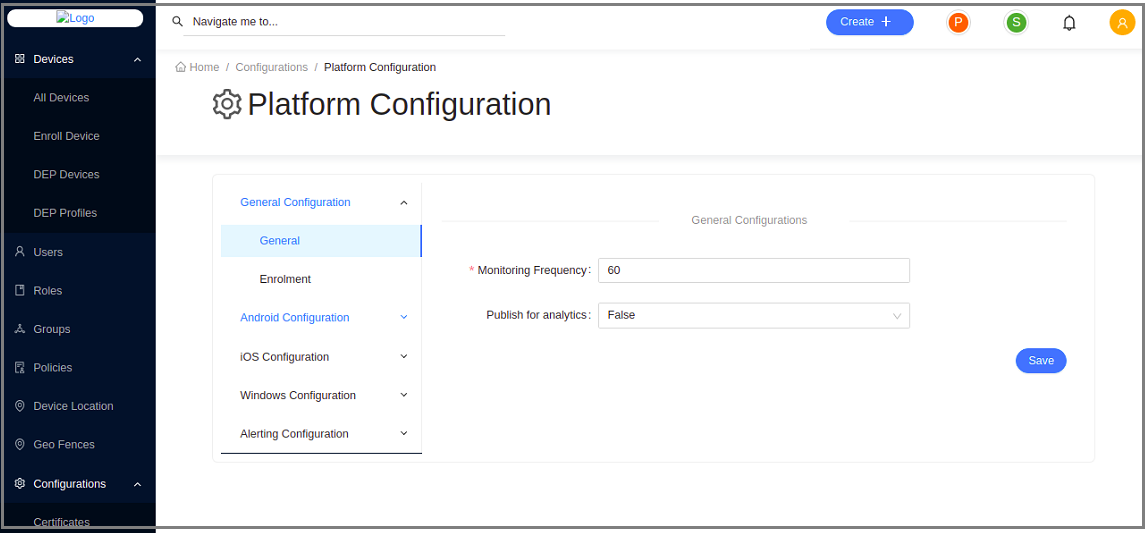
Task: Click the Policies icon in sidebar
Action: pyautogui.click(x=20, y=368)
